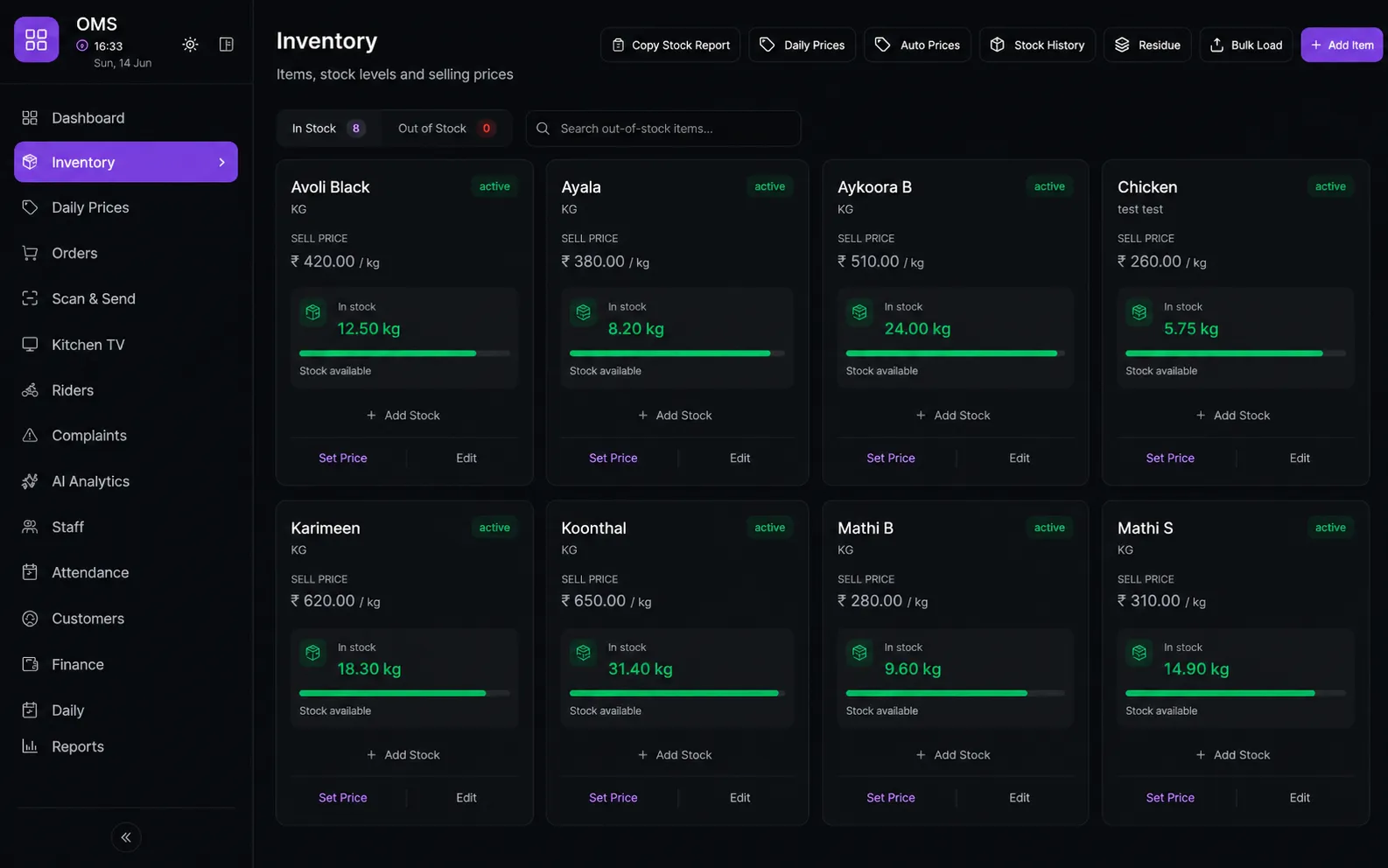Click the Add Item button
The image size is (1388, 868).
click(1342, 45)
